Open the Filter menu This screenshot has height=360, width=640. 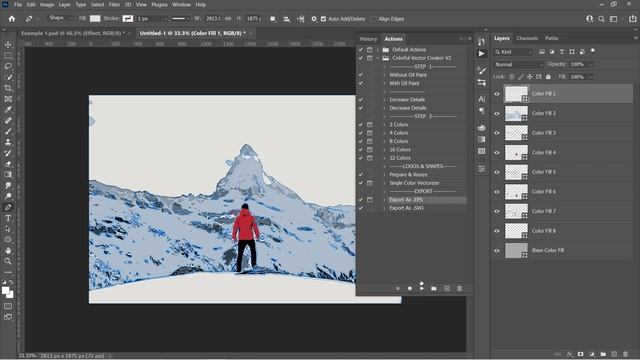(x=114, y=4)
